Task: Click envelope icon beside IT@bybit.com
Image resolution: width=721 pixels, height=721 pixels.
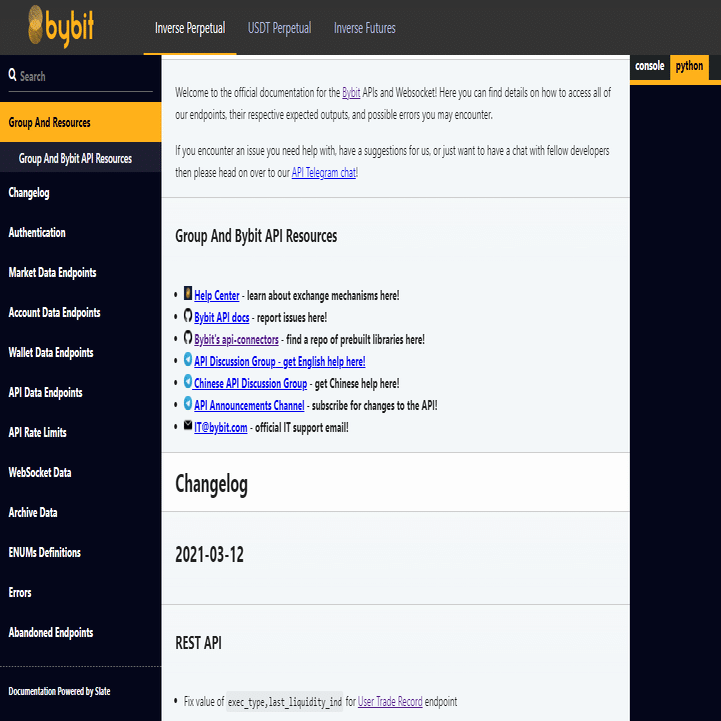Action: 188,425
